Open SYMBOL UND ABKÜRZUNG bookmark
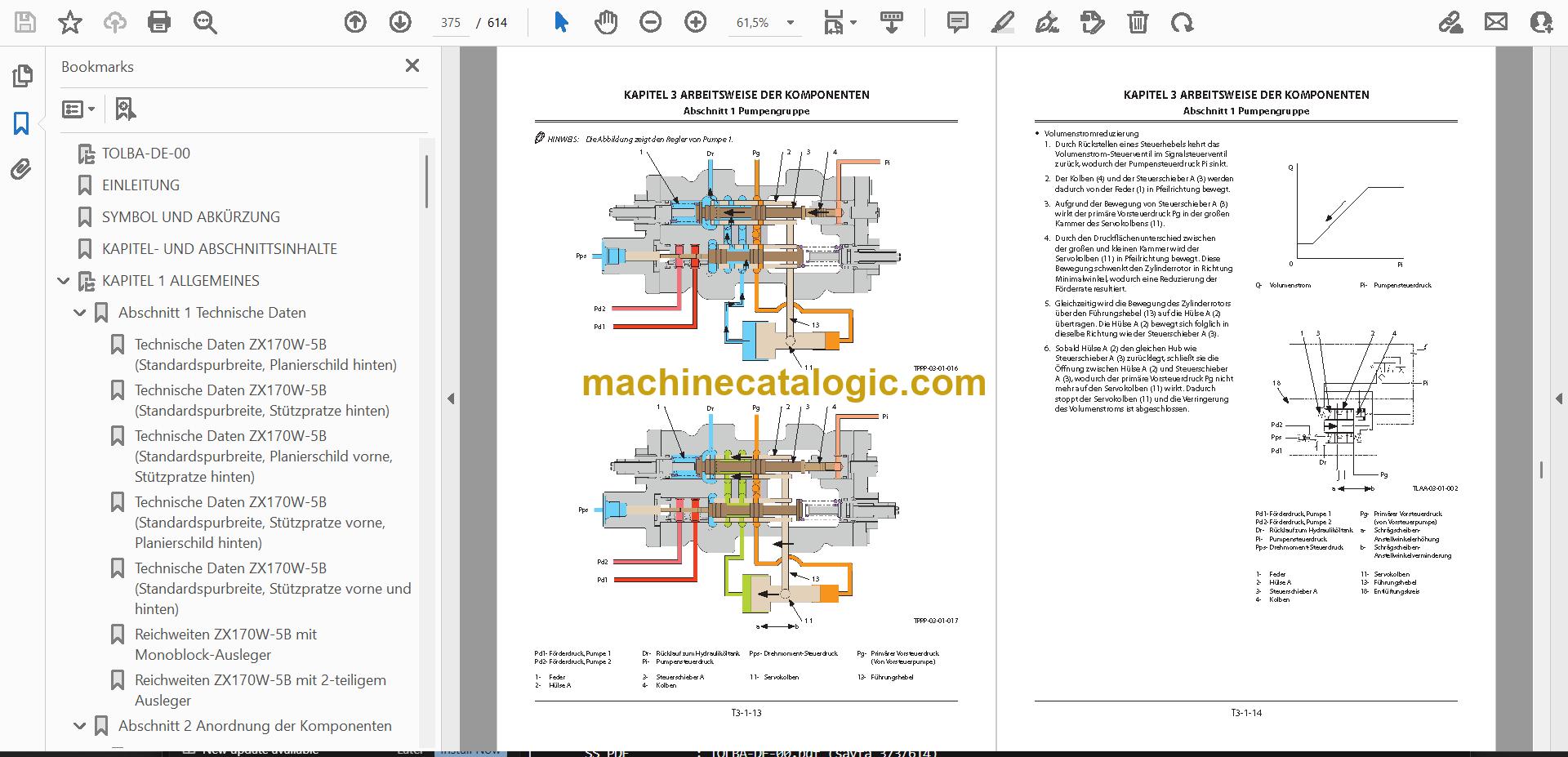The height and width of the screenshot is (757, 1568). pyautogui.click(x=190, y=217)
